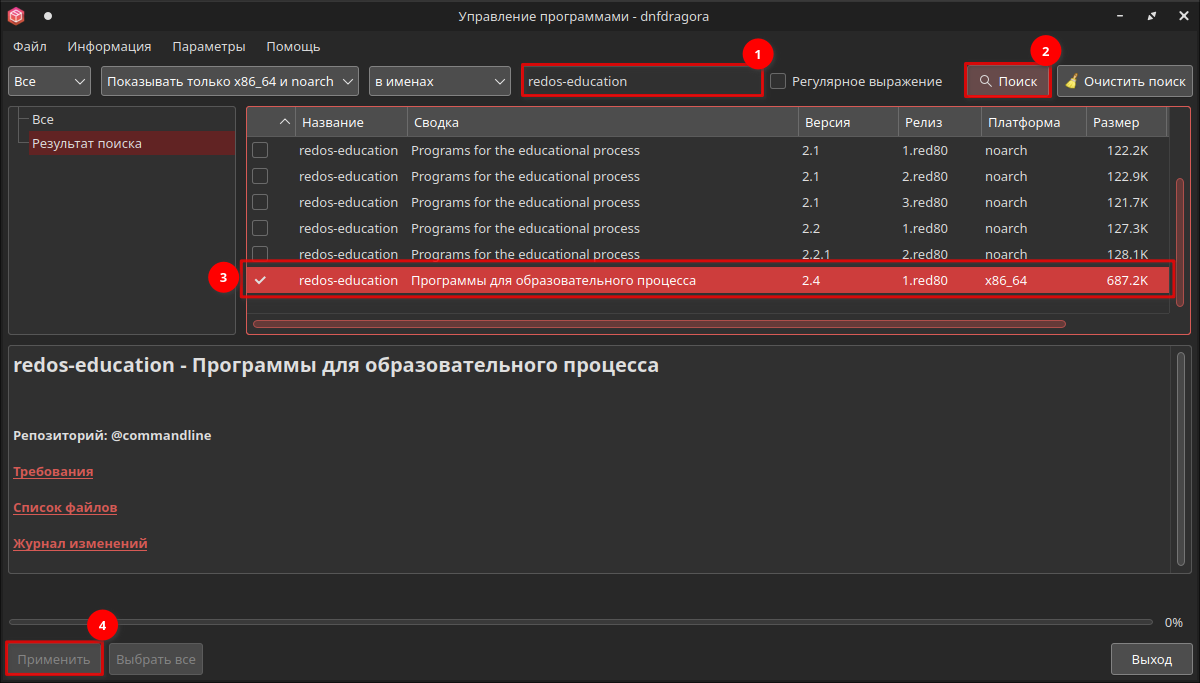Click the Поиск search button
1200x683 pixels.
point(1008,81)
